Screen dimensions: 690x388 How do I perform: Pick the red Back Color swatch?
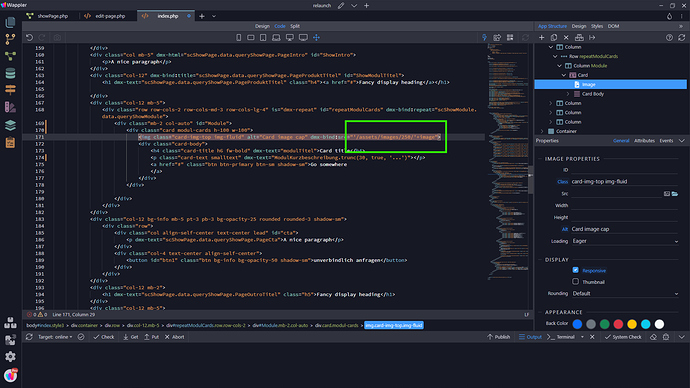point(618,324)
